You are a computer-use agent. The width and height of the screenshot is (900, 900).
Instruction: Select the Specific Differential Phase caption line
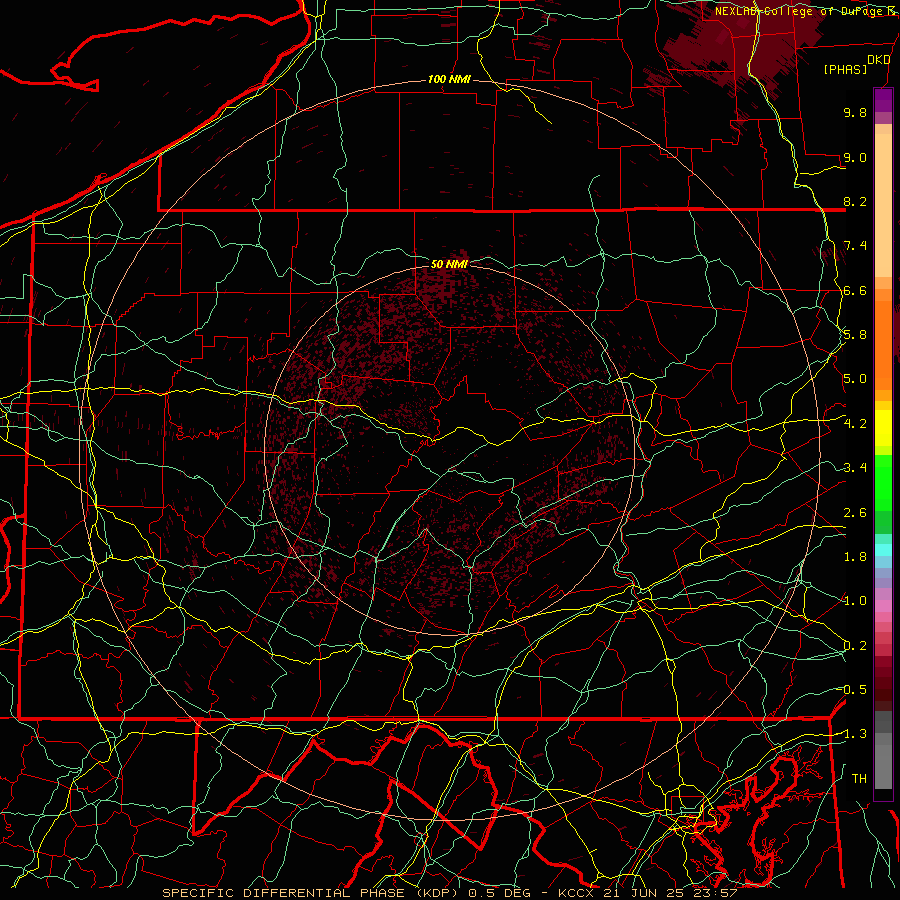449,893
